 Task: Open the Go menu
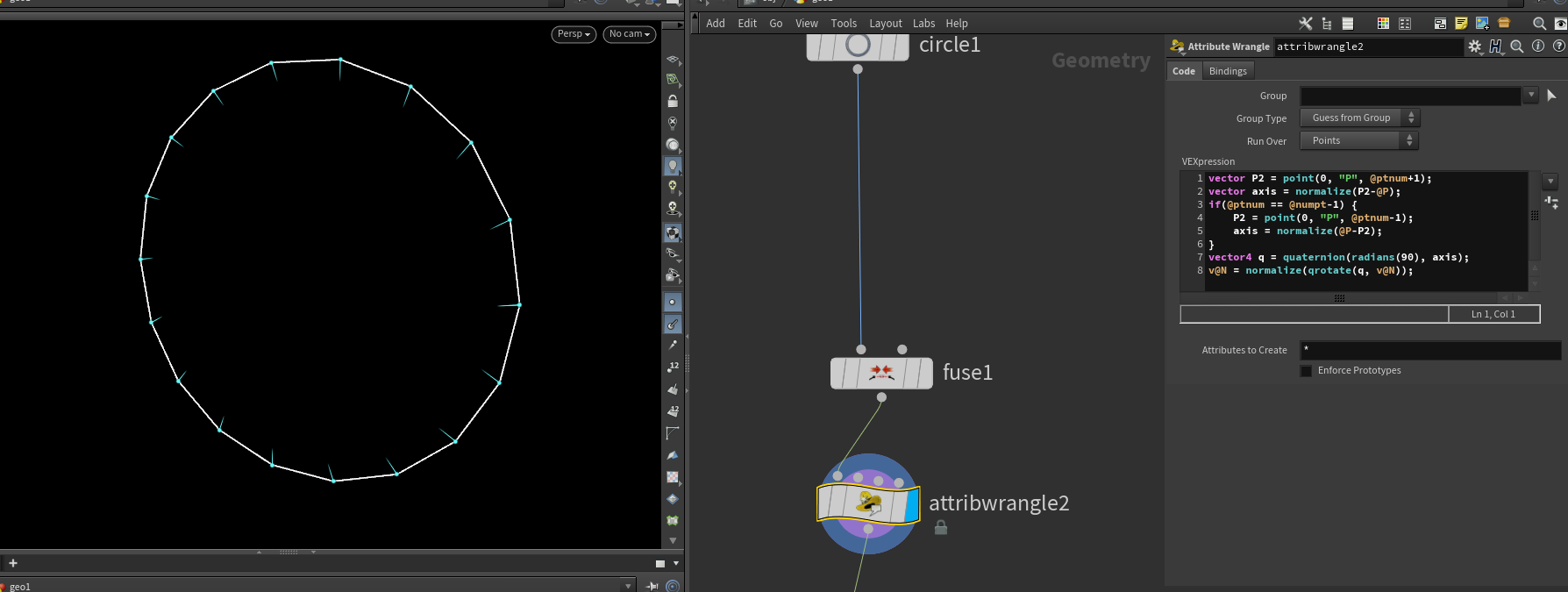coord(776,24)
